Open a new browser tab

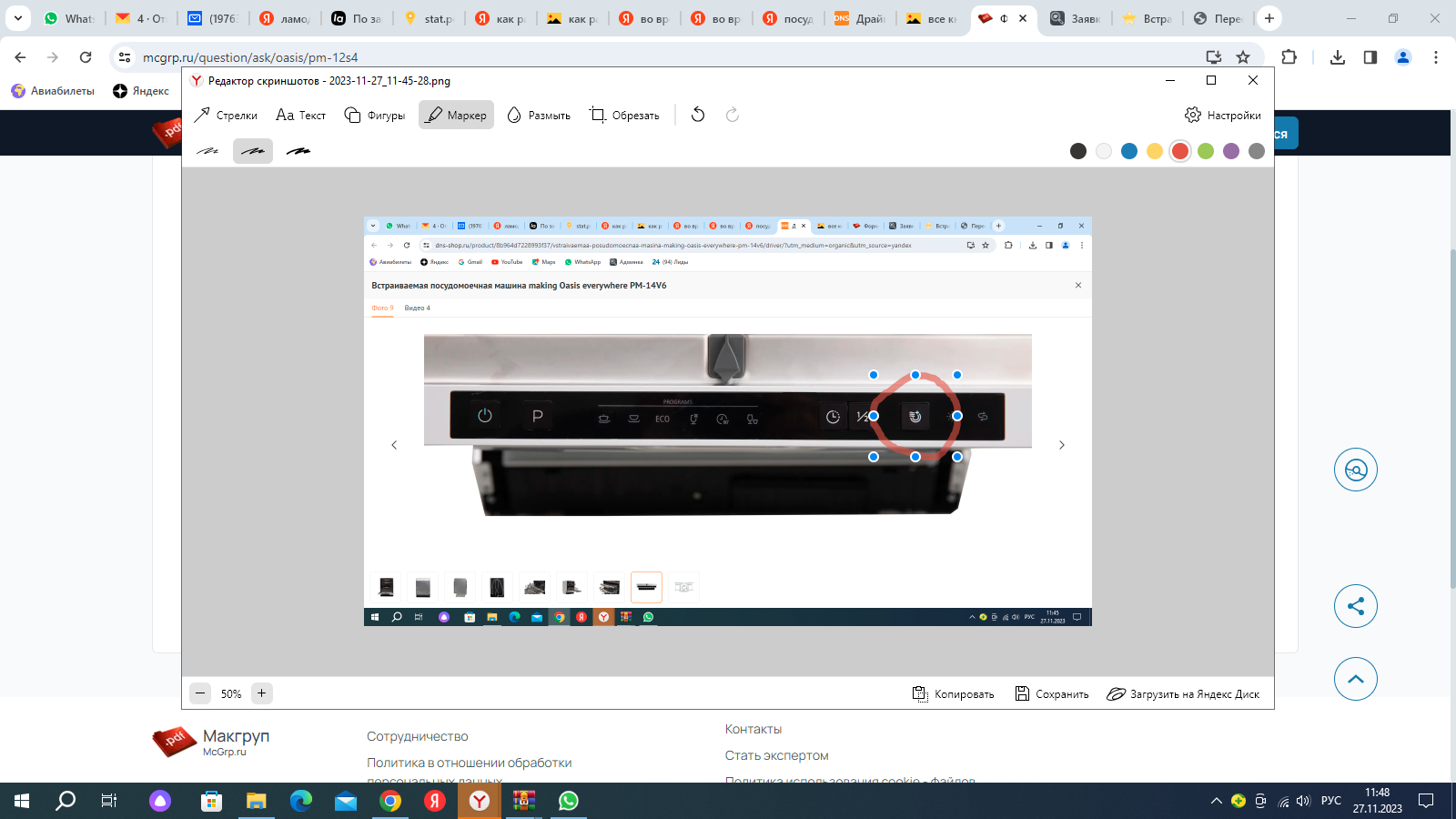tap(1269, 18)
